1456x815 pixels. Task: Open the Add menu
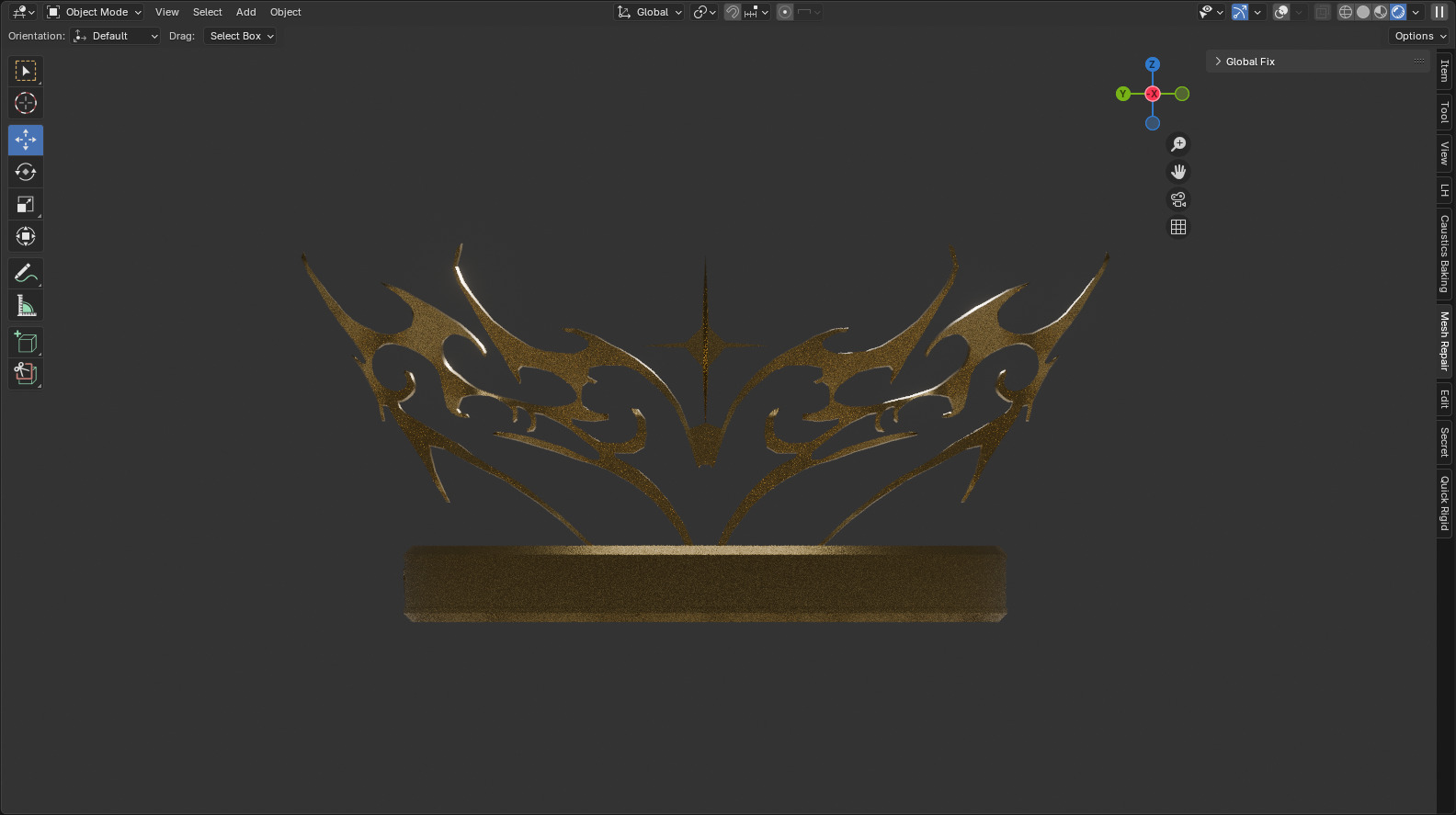(246, 12)
